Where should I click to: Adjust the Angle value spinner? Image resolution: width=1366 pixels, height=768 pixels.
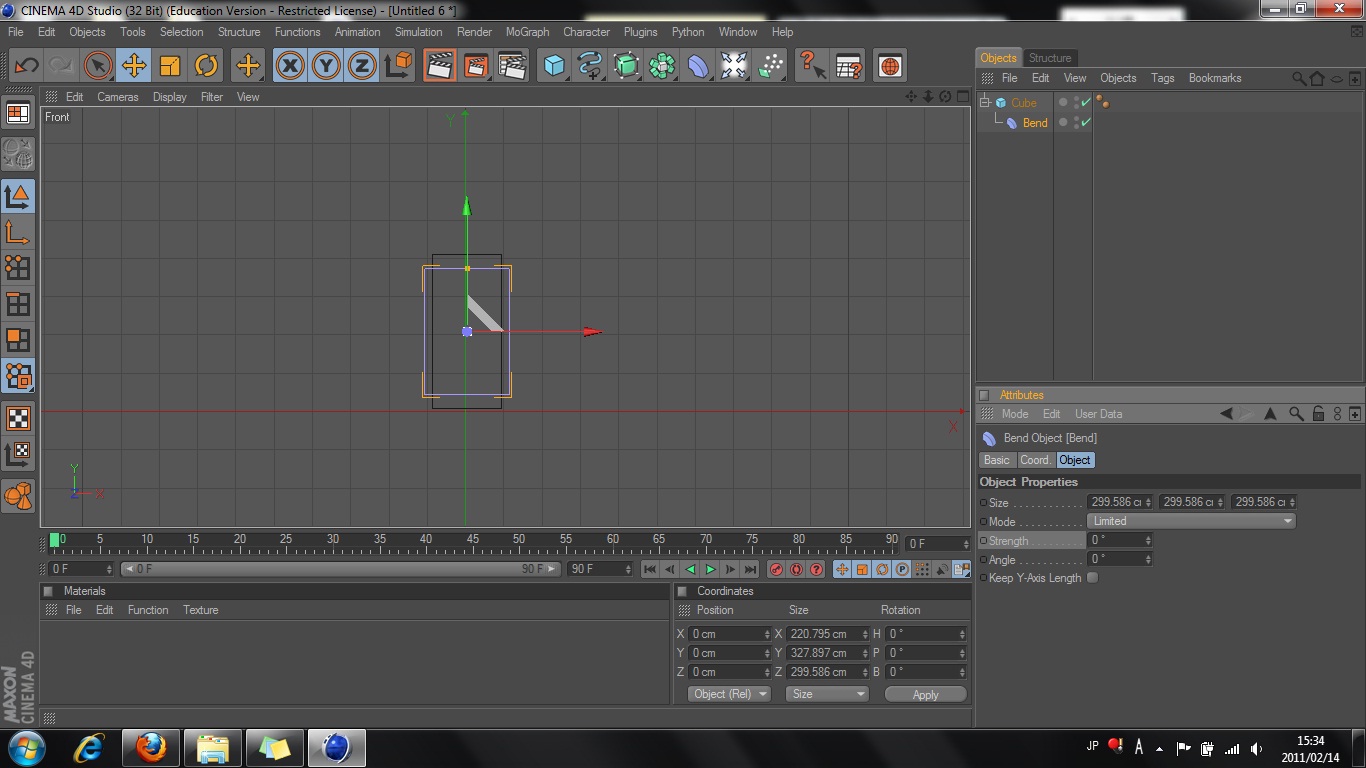[1148, 560]
